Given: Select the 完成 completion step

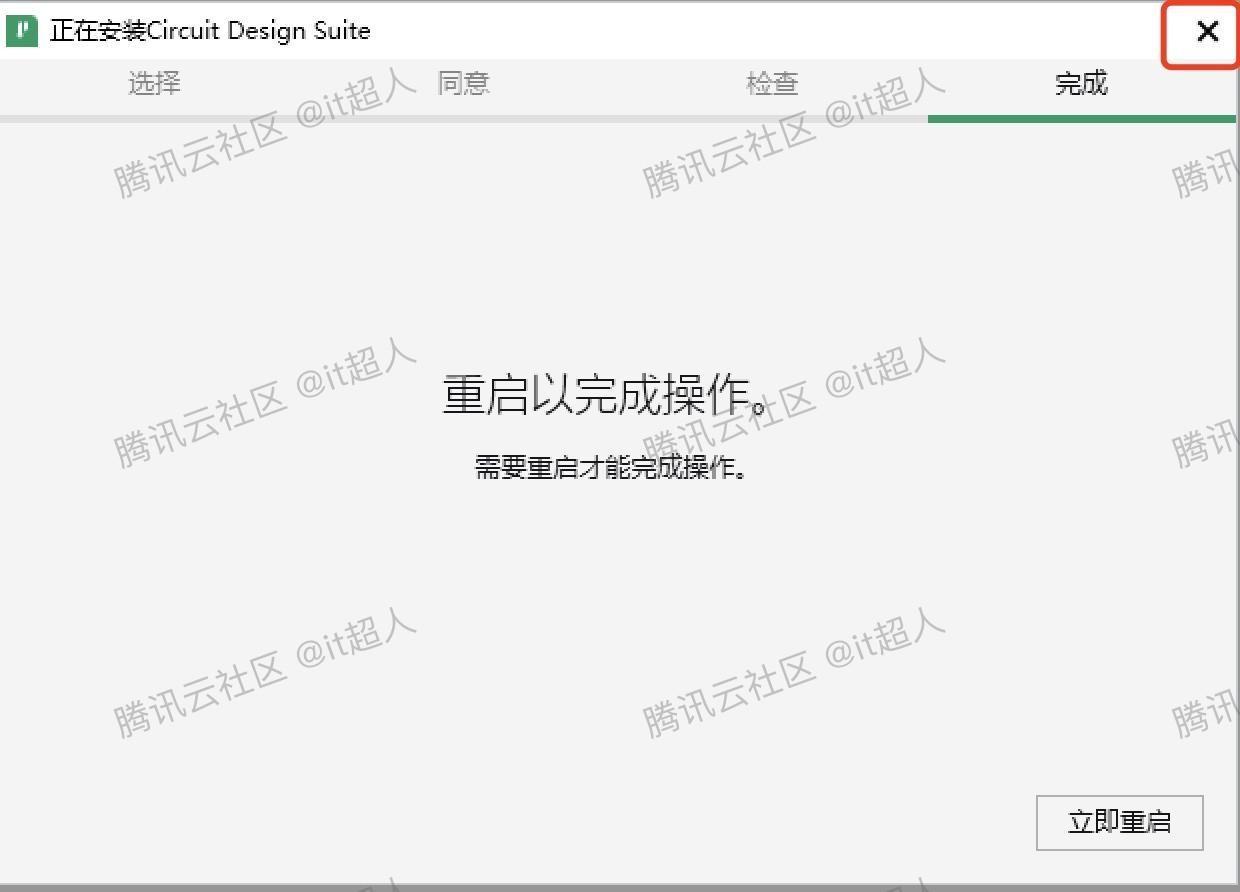Looking at the screenshot, I should coord(1081,84).
